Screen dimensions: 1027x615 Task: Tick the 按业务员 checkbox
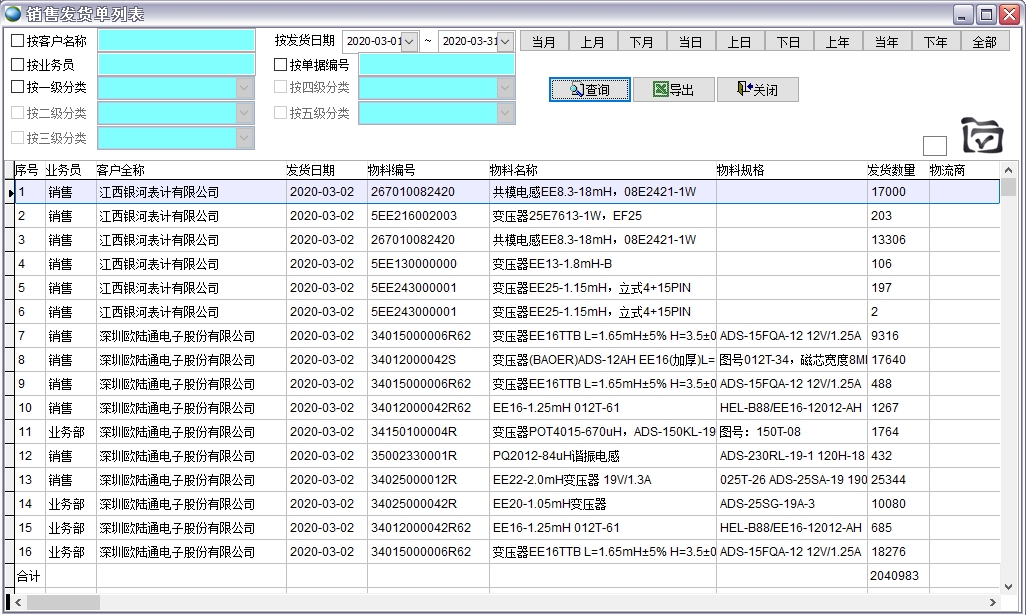tap(17, 65)
